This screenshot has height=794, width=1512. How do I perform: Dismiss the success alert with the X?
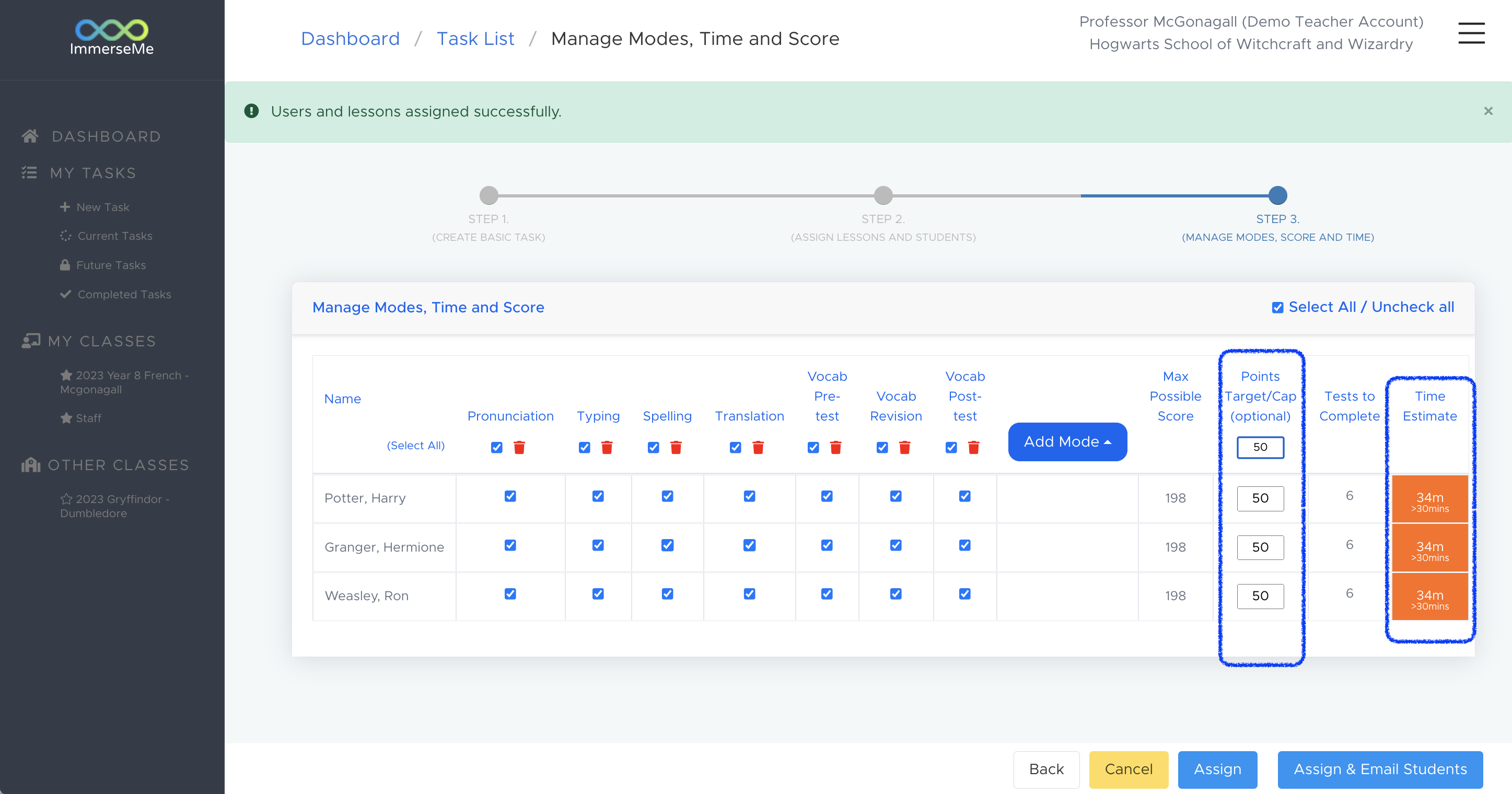tap(1488, 111)
